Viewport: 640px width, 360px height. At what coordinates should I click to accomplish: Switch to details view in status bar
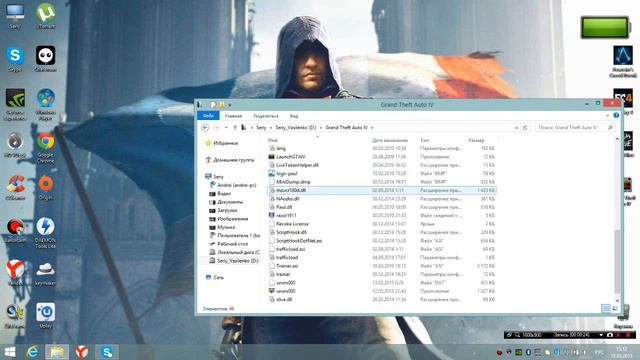pos(606,309)
